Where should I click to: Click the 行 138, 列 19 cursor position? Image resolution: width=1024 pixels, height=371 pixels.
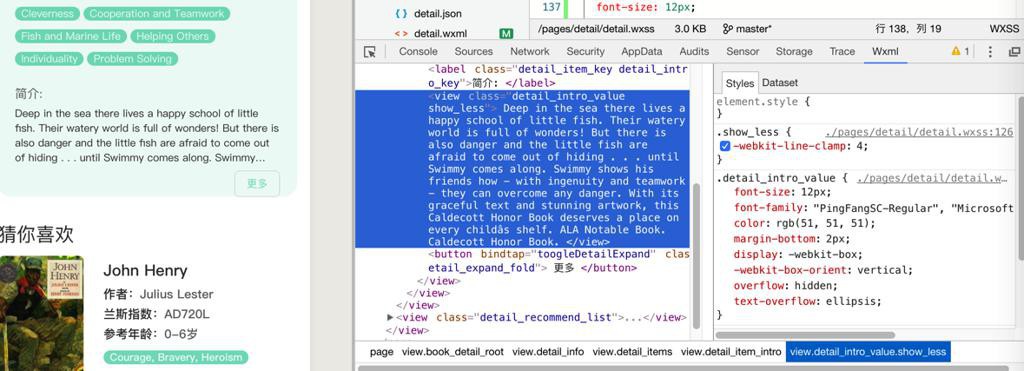(908, 29)
